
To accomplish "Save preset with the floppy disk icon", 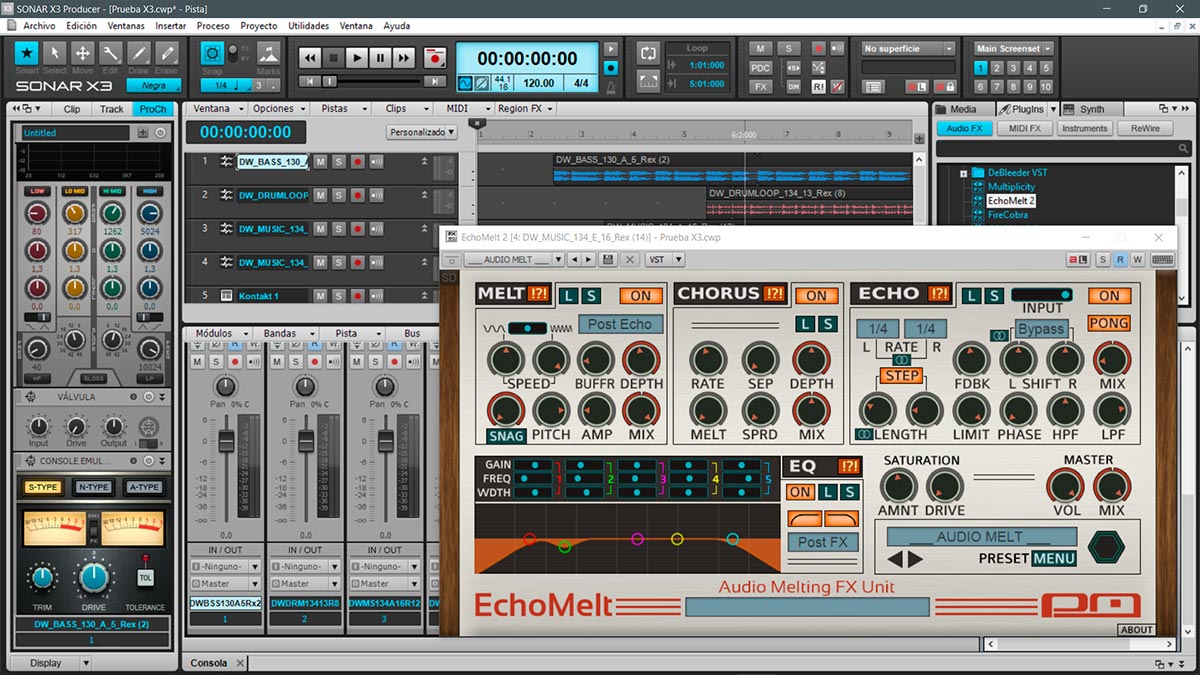I will pos(607,260).
